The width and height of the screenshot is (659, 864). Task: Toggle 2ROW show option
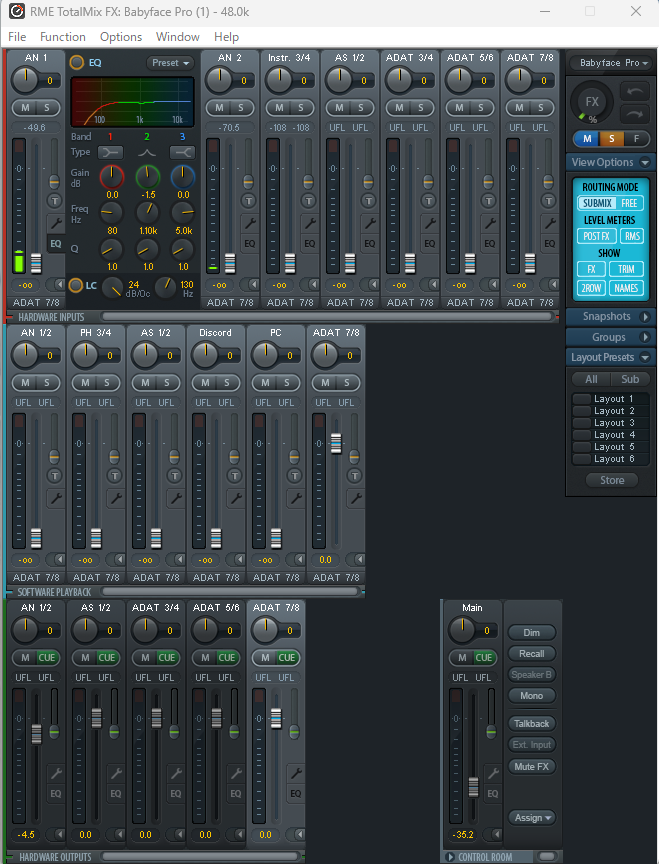[x=591, y=288]
